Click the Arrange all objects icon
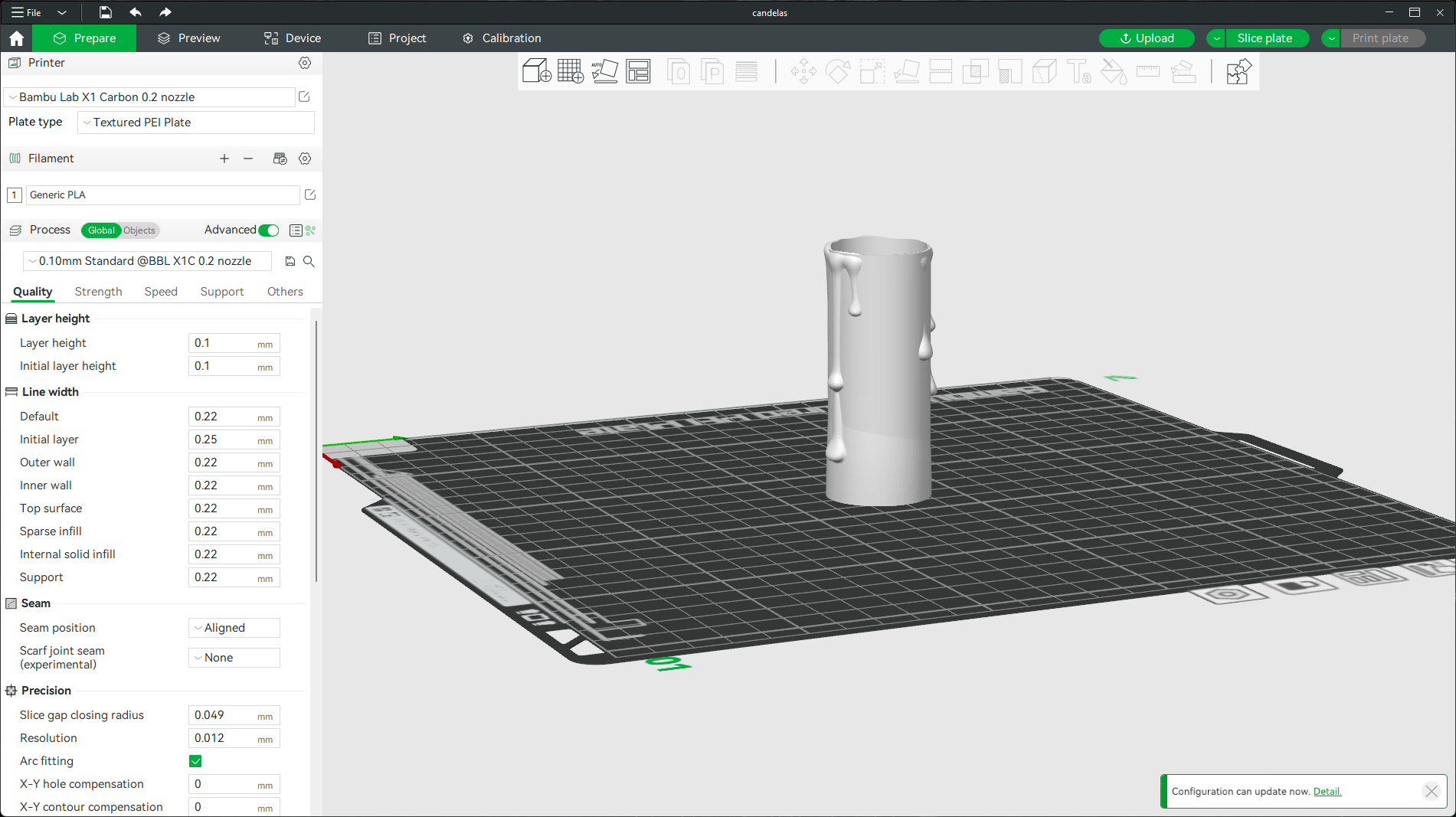This screenshot has height=817, width=1456. 638,71
